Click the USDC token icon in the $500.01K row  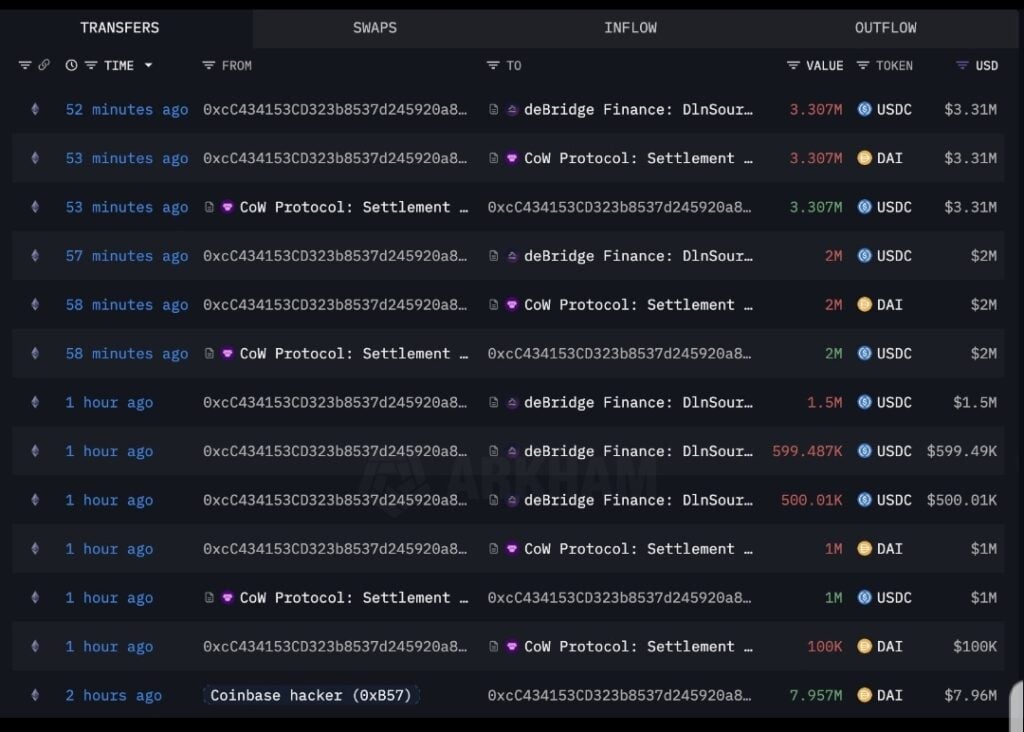click(864, 500)
